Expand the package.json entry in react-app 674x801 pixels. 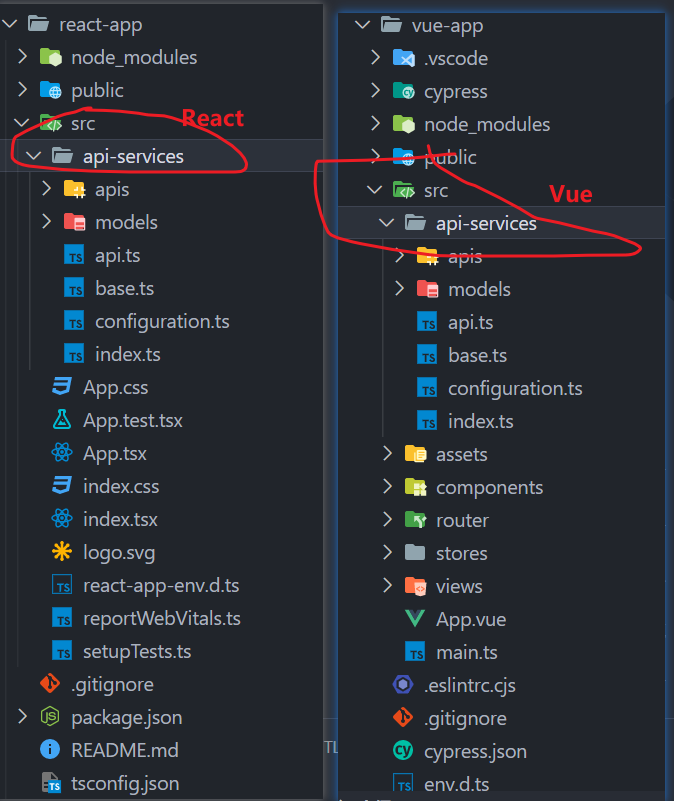click(x=22, y=717)
